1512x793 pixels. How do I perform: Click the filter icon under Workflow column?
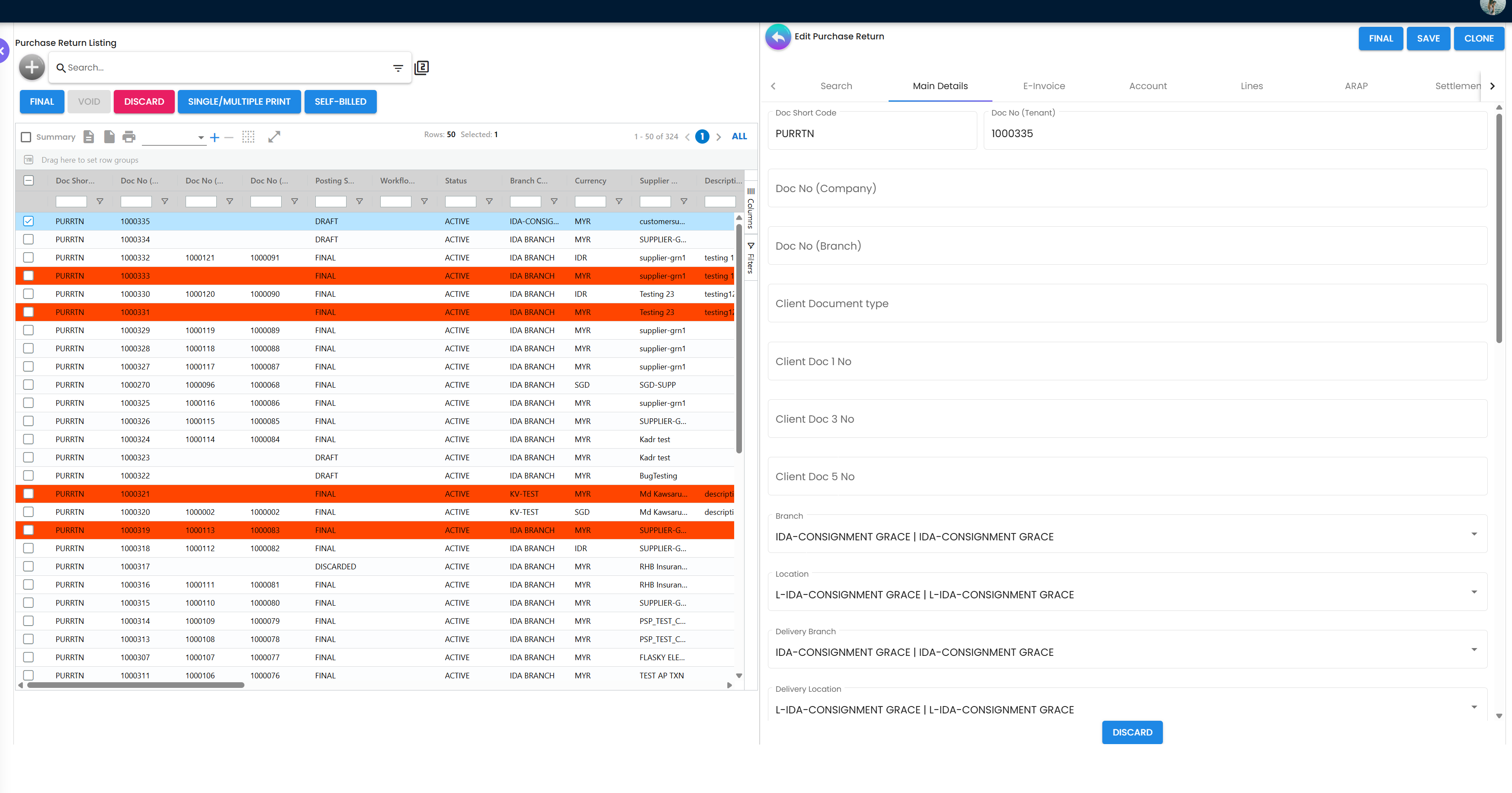click(x=424, y=201)
